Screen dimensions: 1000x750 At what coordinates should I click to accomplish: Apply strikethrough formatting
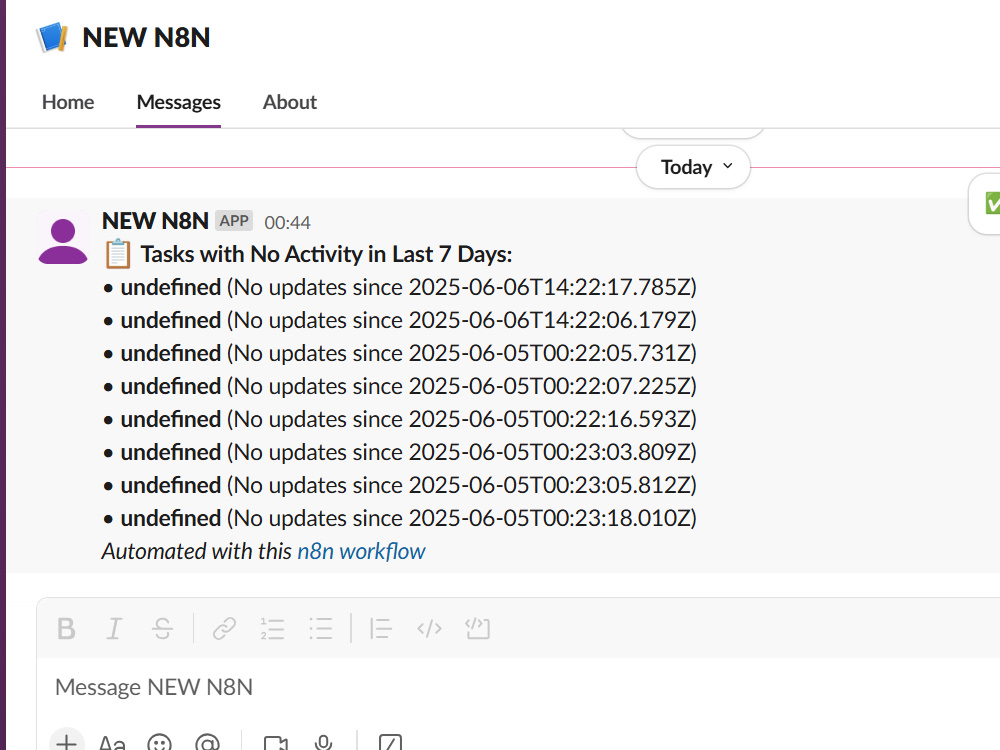tap(162, 629)
